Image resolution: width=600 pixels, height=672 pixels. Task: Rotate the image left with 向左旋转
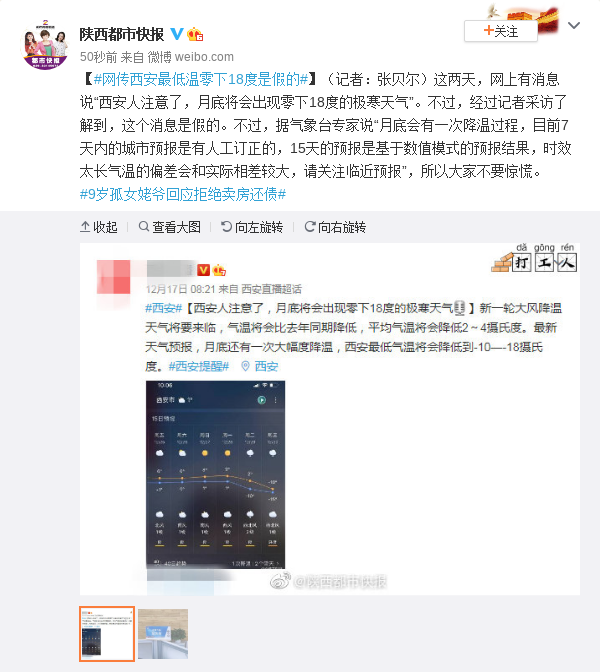252,227
